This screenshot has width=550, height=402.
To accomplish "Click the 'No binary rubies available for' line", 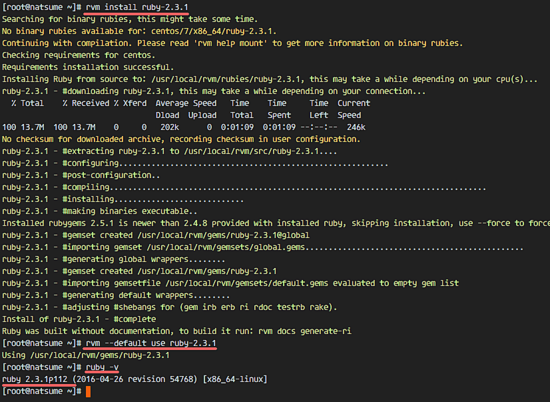I will point(139,31).
